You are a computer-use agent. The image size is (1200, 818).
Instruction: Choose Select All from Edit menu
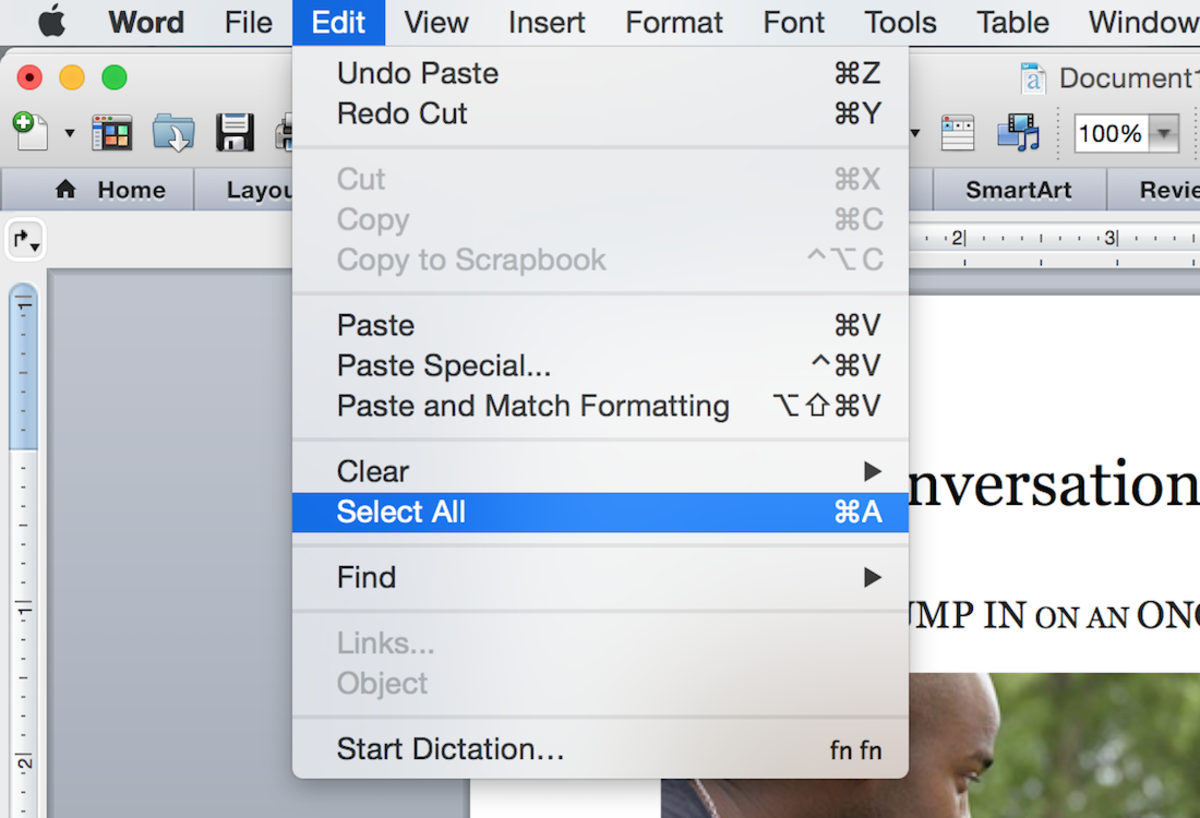tap(600, 512)
